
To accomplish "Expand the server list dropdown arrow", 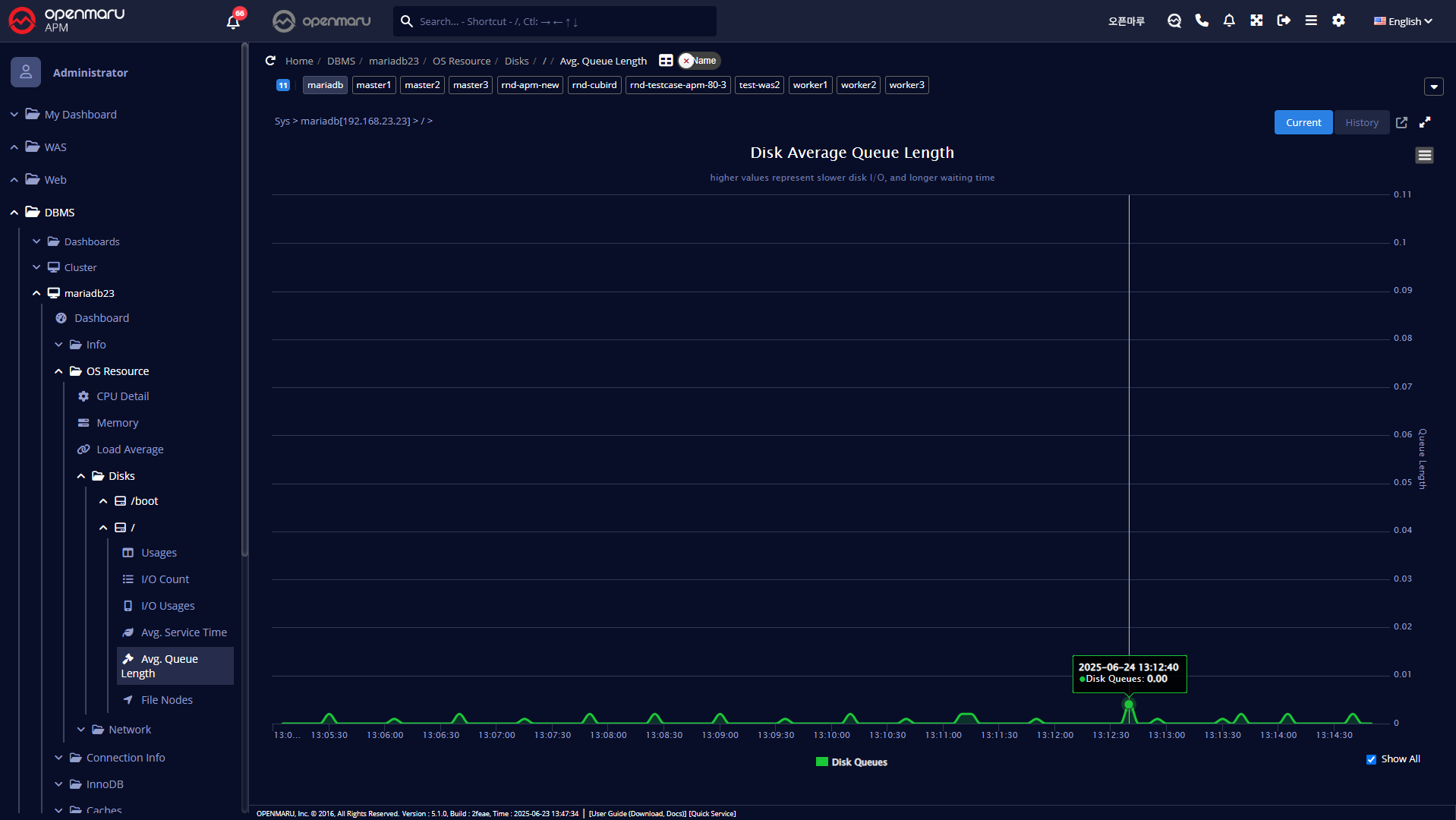I will coord(1433,87).
